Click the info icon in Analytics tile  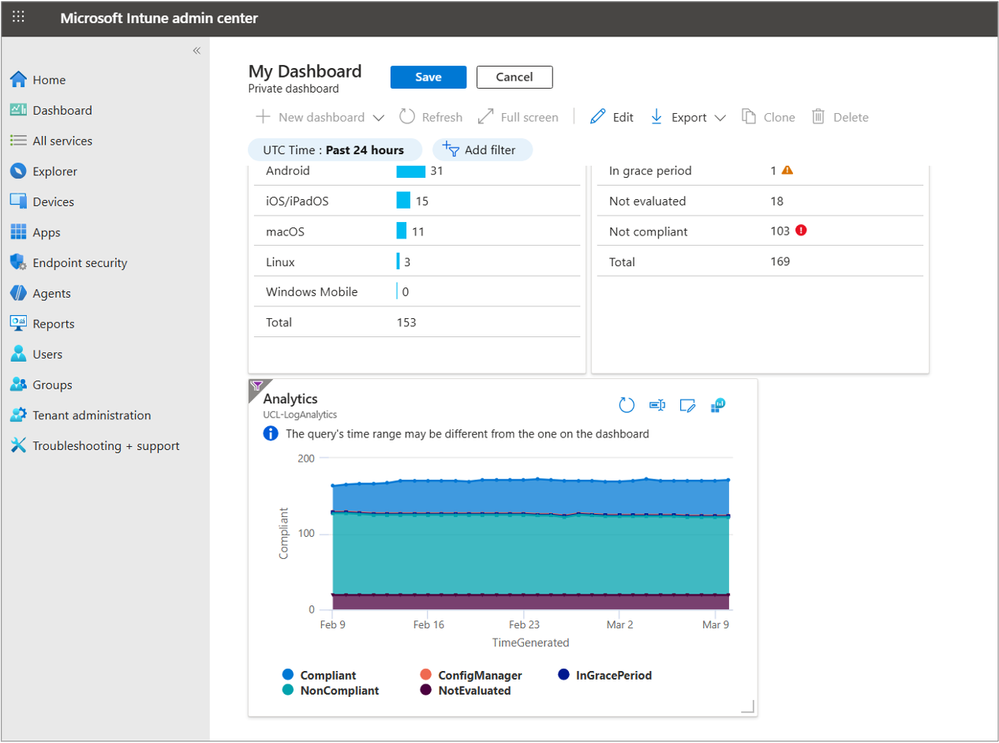[271, 433]
